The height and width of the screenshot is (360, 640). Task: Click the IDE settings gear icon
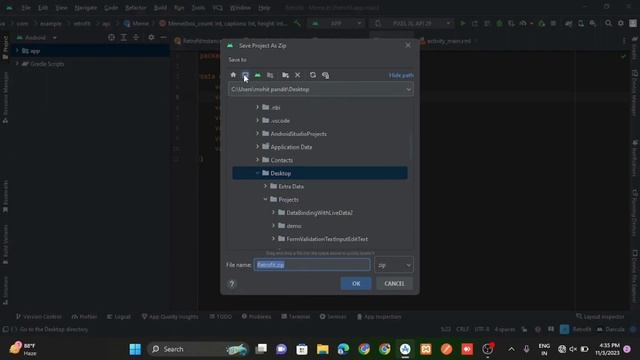click(x=620, y=24)
